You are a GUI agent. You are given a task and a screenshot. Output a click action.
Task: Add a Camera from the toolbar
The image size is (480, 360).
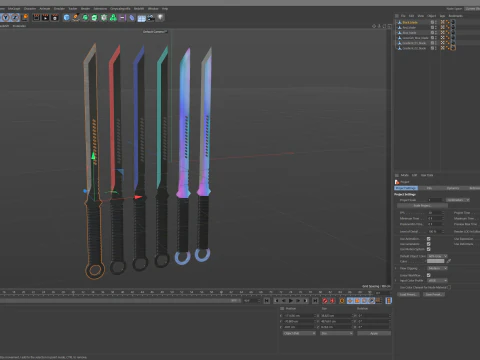(x=151, y=17)
